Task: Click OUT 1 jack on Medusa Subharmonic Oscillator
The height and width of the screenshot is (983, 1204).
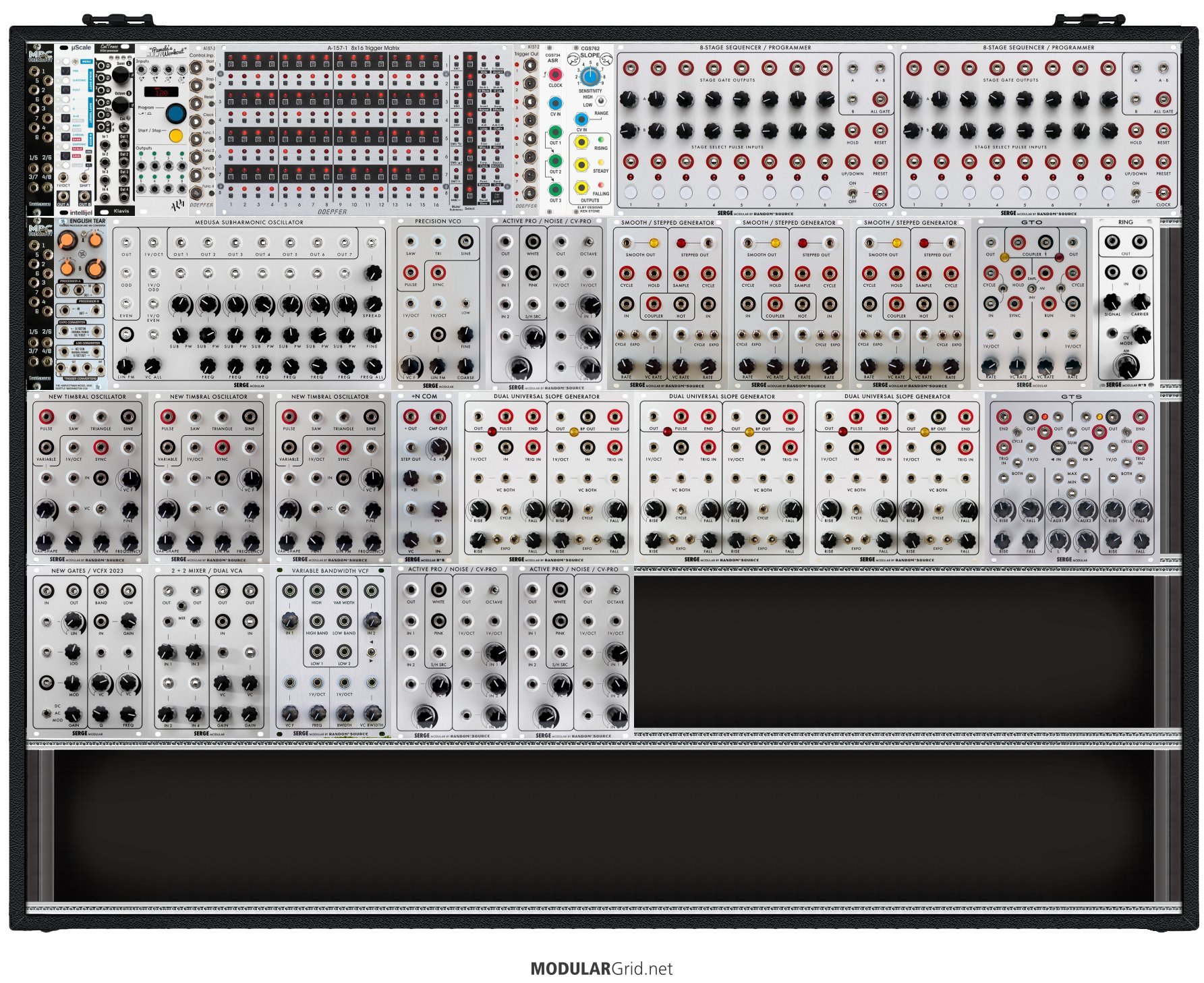Action: [180, 242]
